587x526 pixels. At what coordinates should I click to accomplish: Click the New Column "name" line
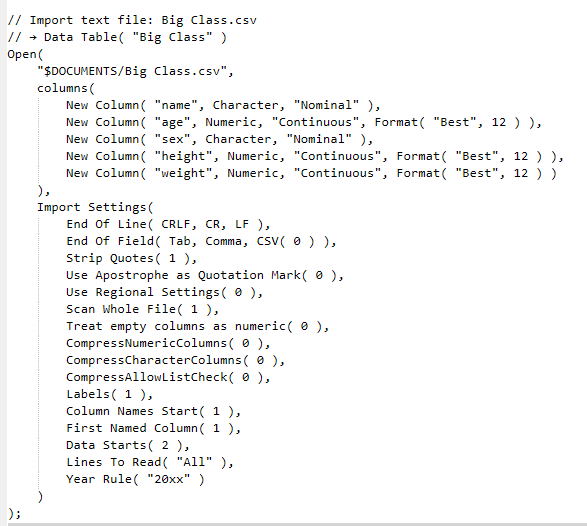(223, 105)
